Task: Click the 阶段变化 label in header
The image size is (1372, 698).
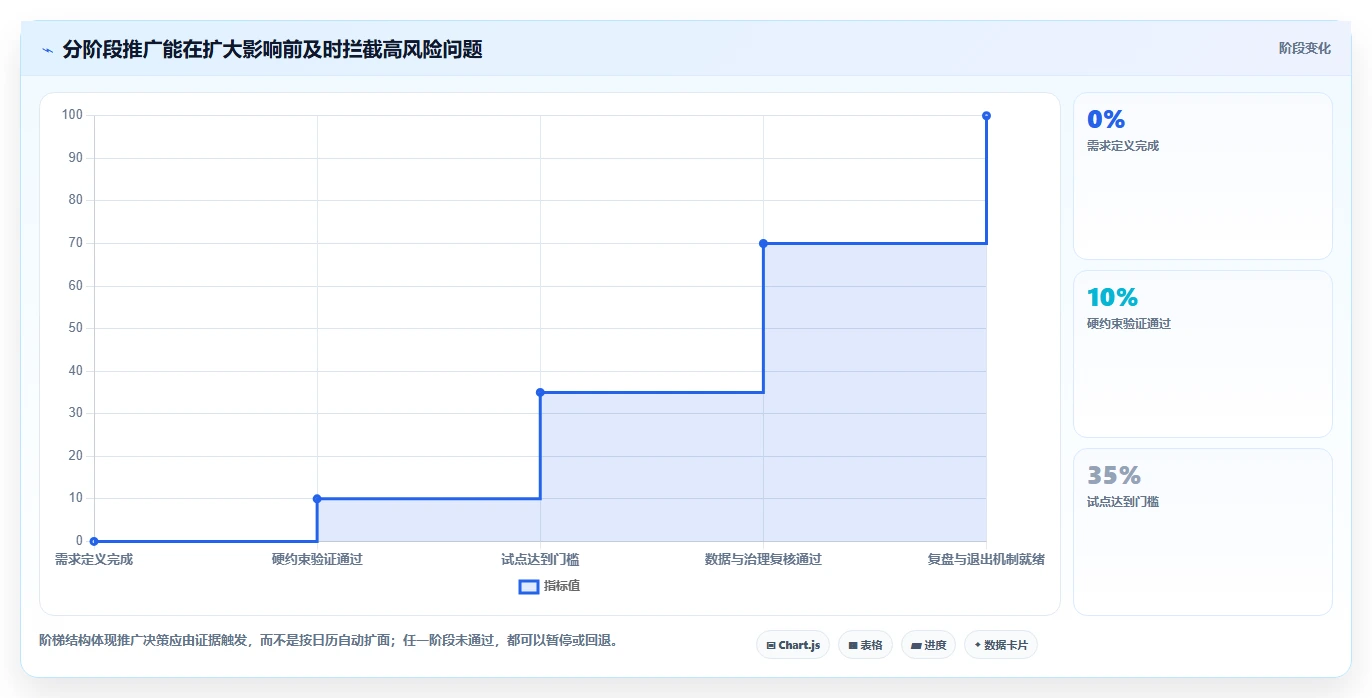Action: coord(1304,48)
